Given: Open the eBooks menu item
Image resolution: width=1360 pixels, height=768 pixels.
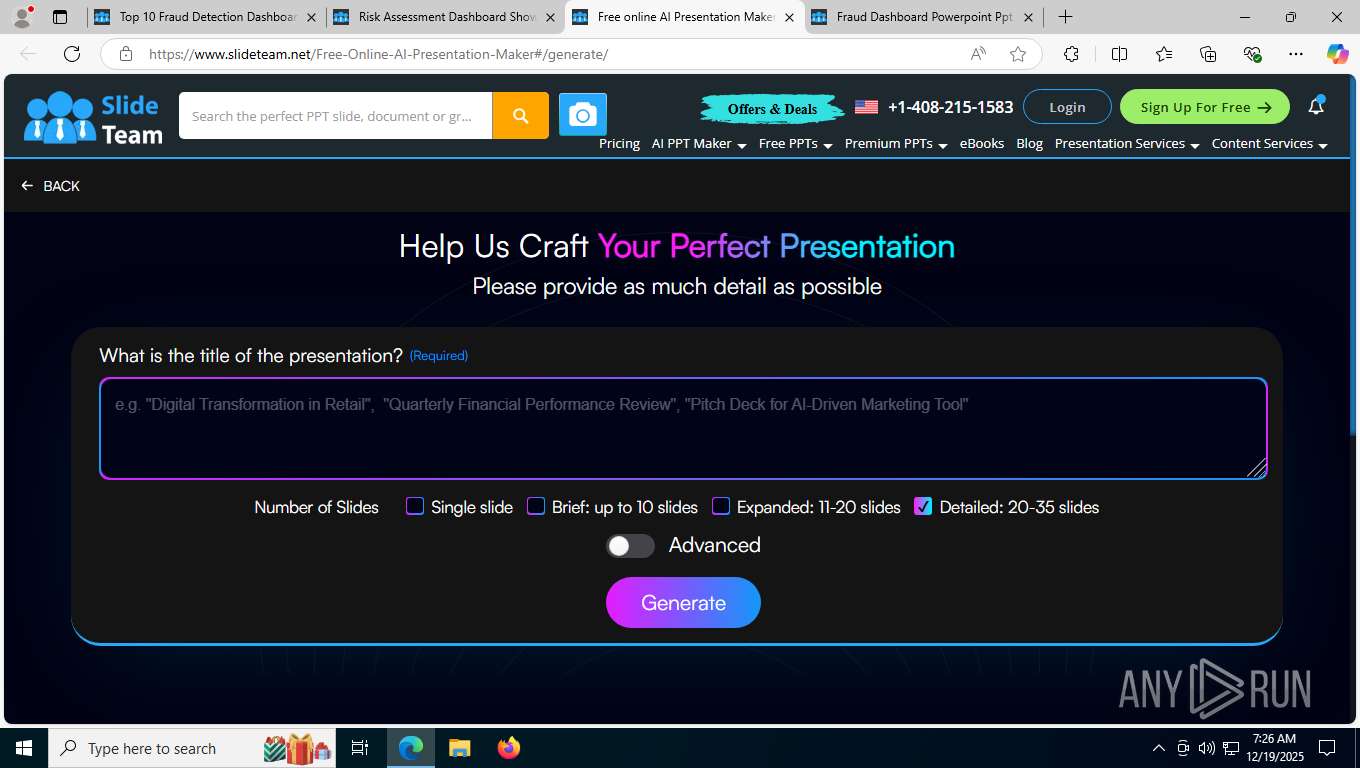Looking at the screenshot, I should tap(982, 144).
